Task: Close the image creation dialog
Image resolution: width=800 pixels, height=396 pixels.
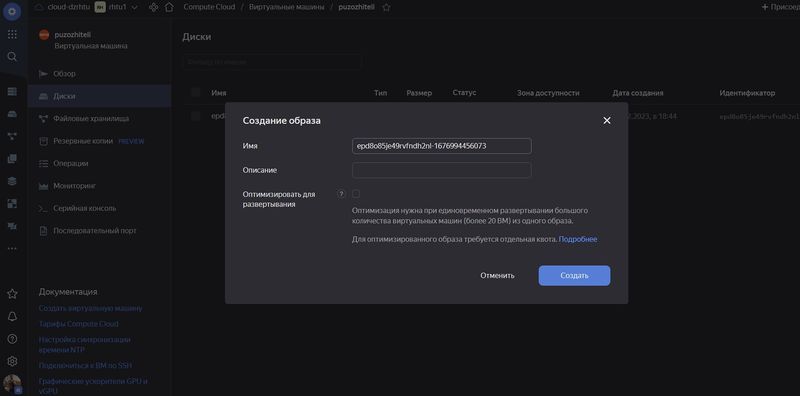Action: coord(607,120)
